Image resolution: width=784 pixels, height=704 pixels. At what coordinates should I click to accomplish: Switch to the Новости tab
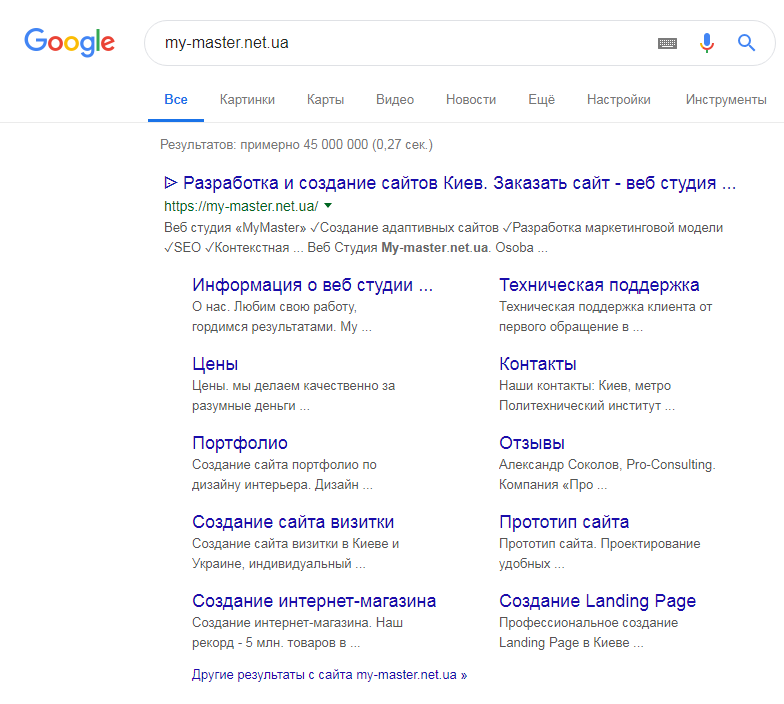coord(471,100)
